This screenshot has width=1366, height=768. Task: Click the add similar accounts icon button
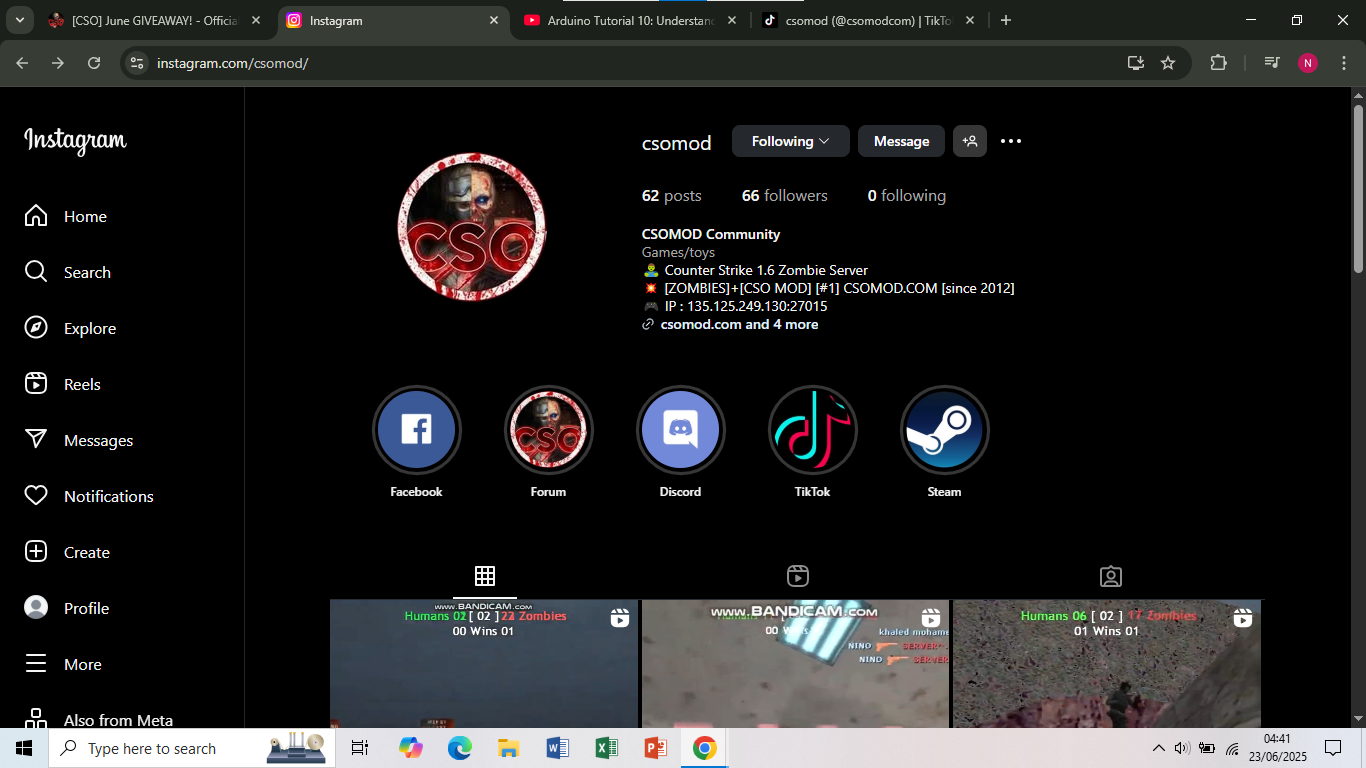pos(970,141)
